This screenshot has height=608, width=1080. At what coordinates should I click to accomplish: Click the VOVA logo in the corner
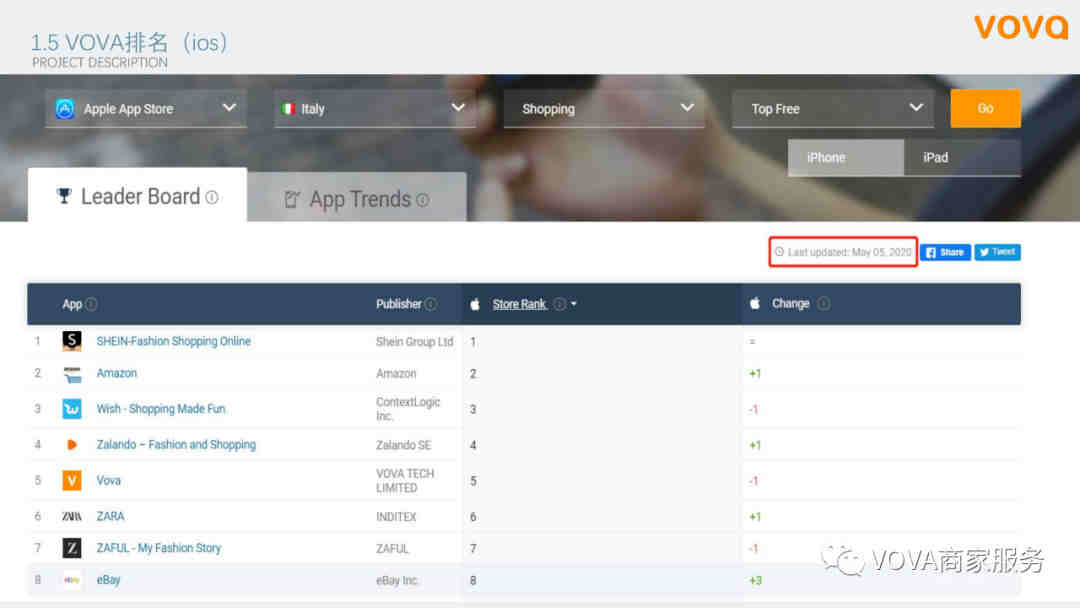(1021, 28)
